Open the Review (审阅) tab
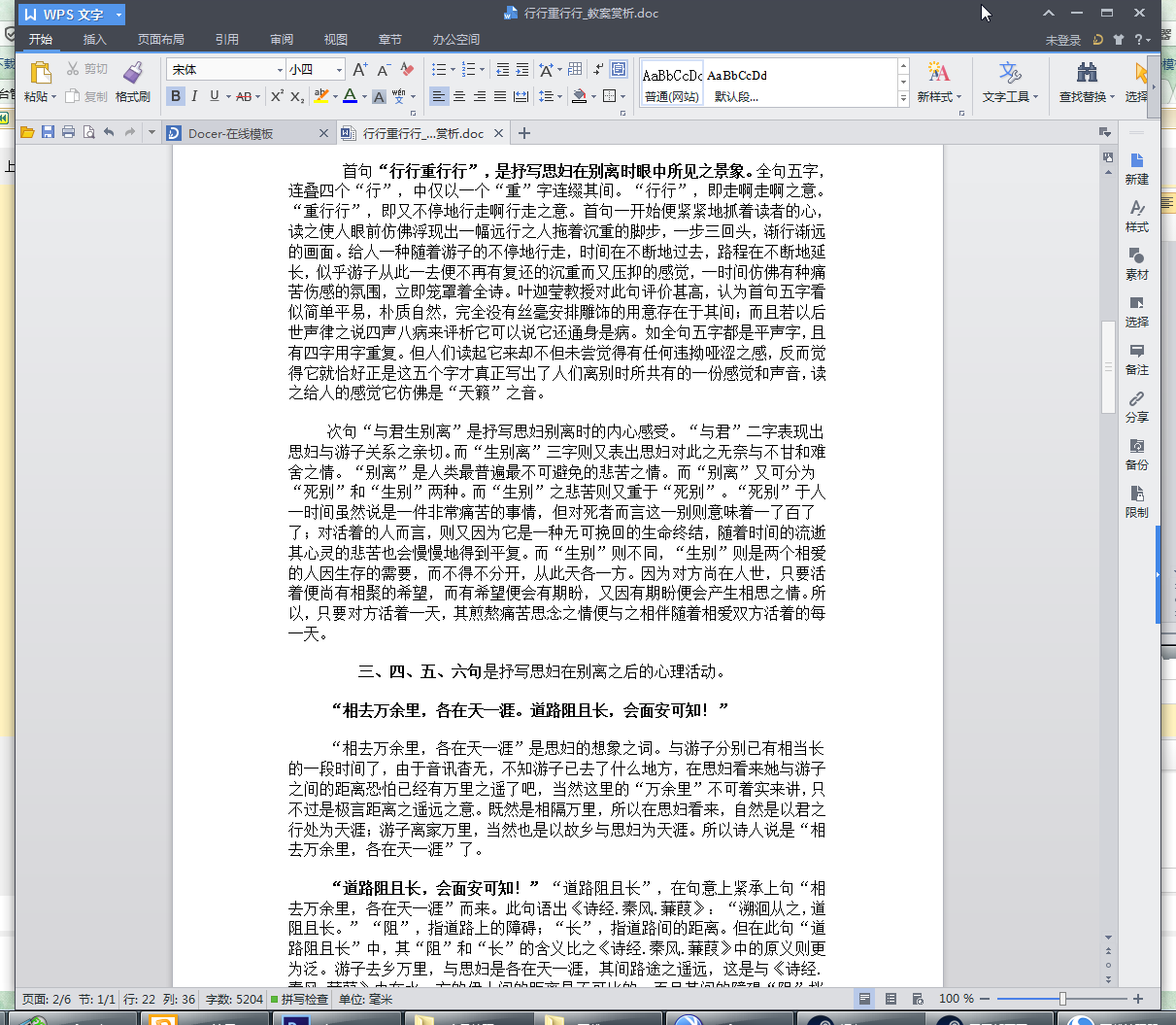1176x1025 pixels. [x=282, y=40]
